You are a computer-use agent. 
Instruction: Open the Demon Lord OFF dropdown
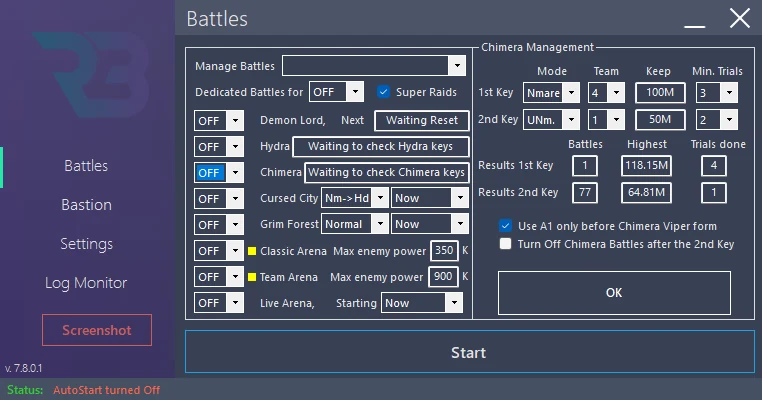[219, 121]
